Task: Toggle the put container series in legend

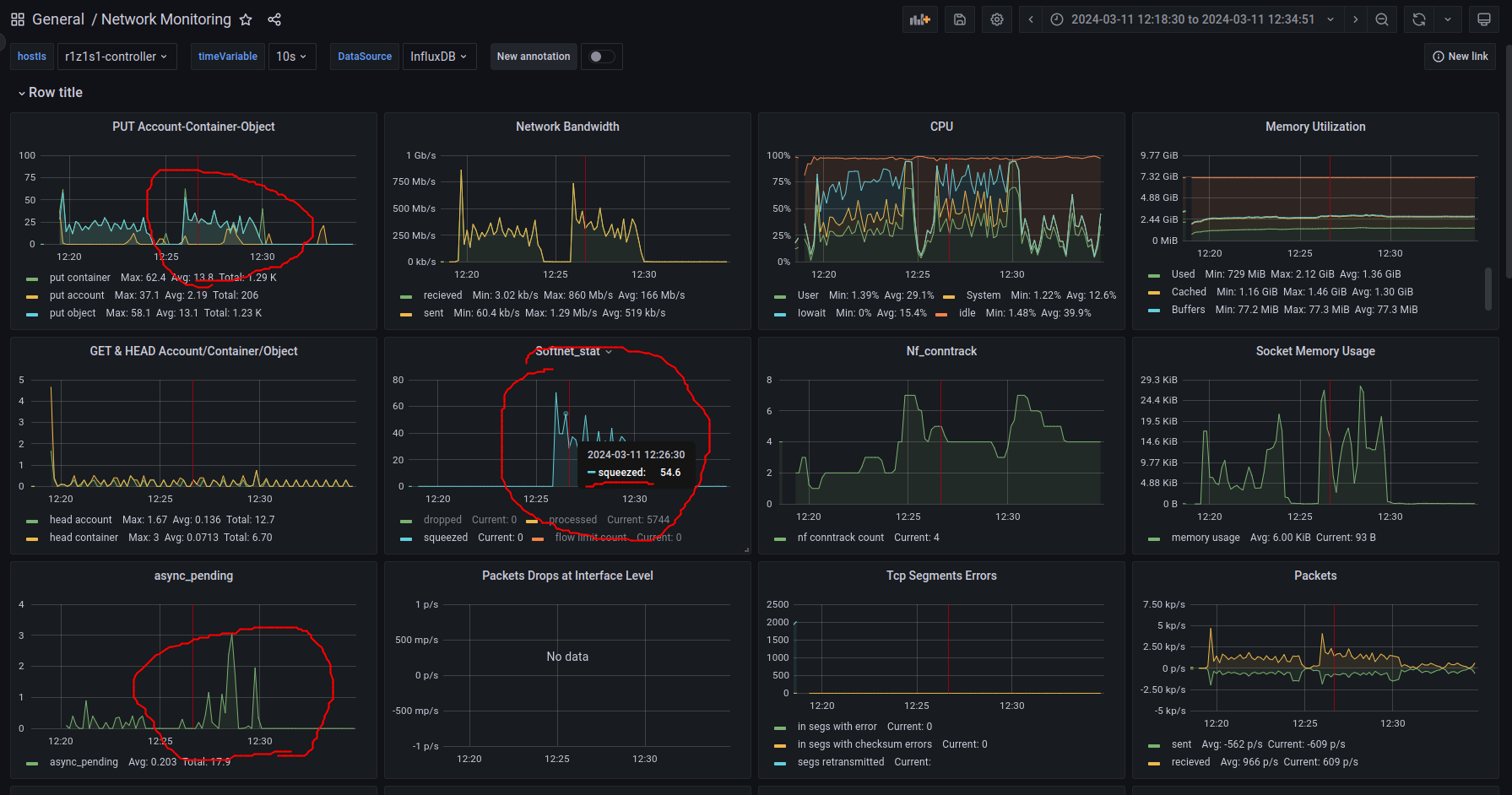Action: (x=79, y=278)
